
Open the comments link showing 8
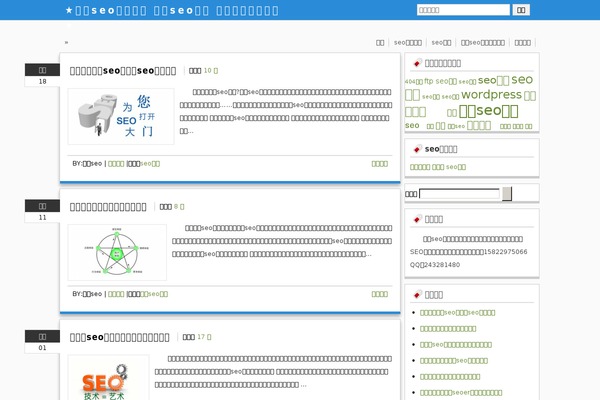[179, 206]
